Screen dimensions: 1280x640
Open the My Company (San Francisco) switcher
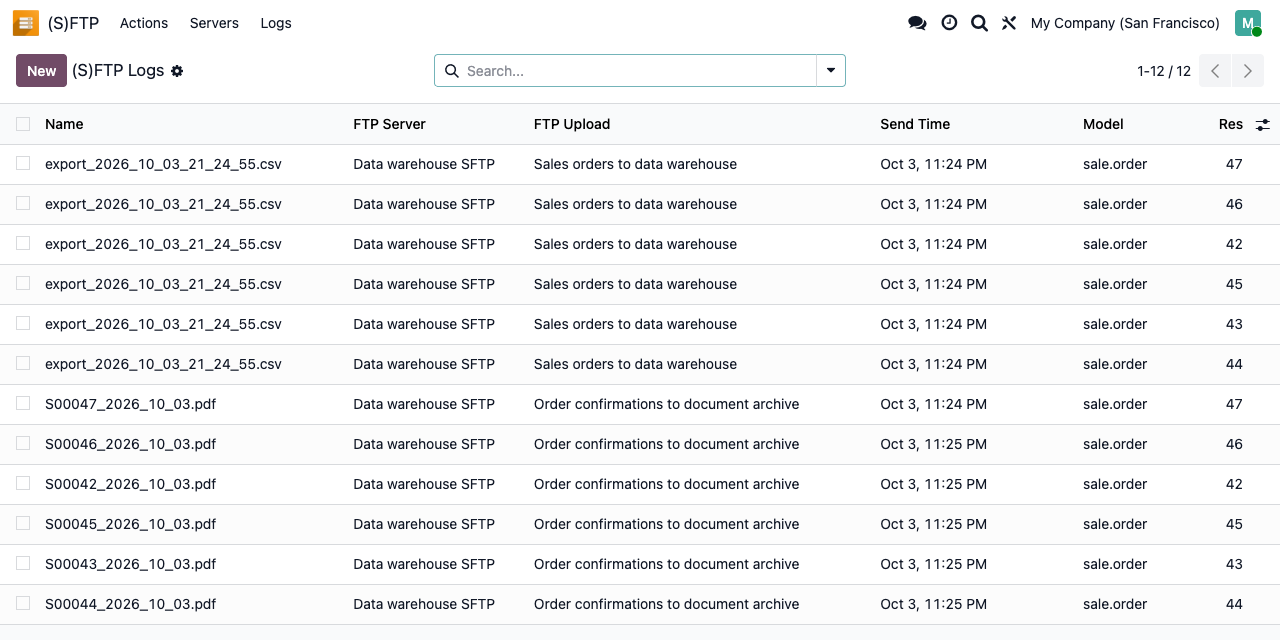(1125, 23)
